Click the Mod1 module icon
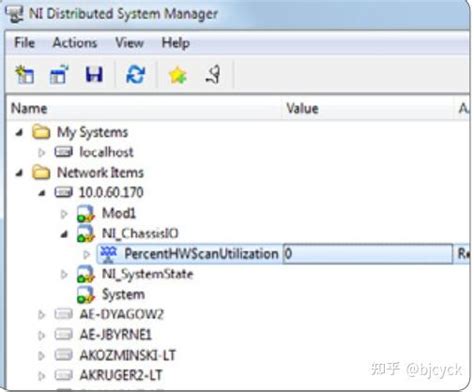Screen dimensions: 474x392 click(x=86, y=214)
